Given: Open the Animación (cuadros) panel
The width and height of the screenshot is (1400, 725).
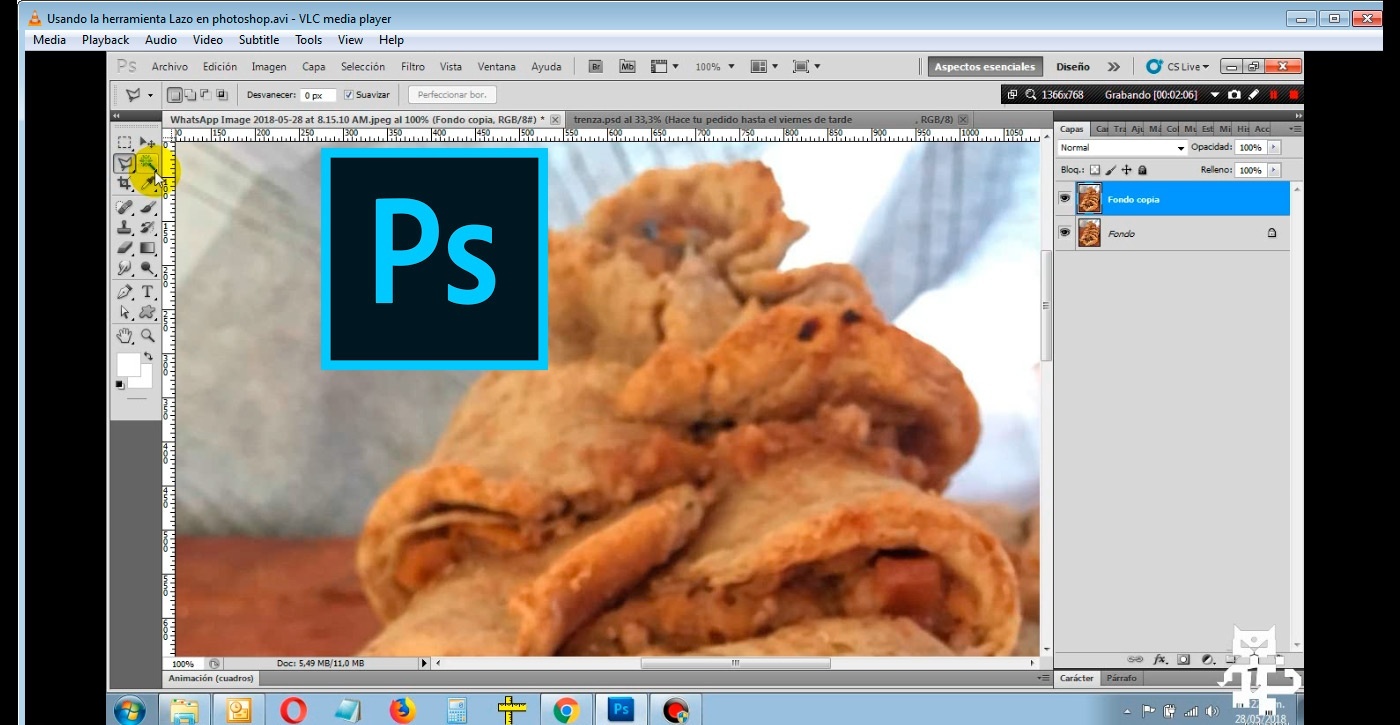Looking at the screenshot, I should (212, 678).
